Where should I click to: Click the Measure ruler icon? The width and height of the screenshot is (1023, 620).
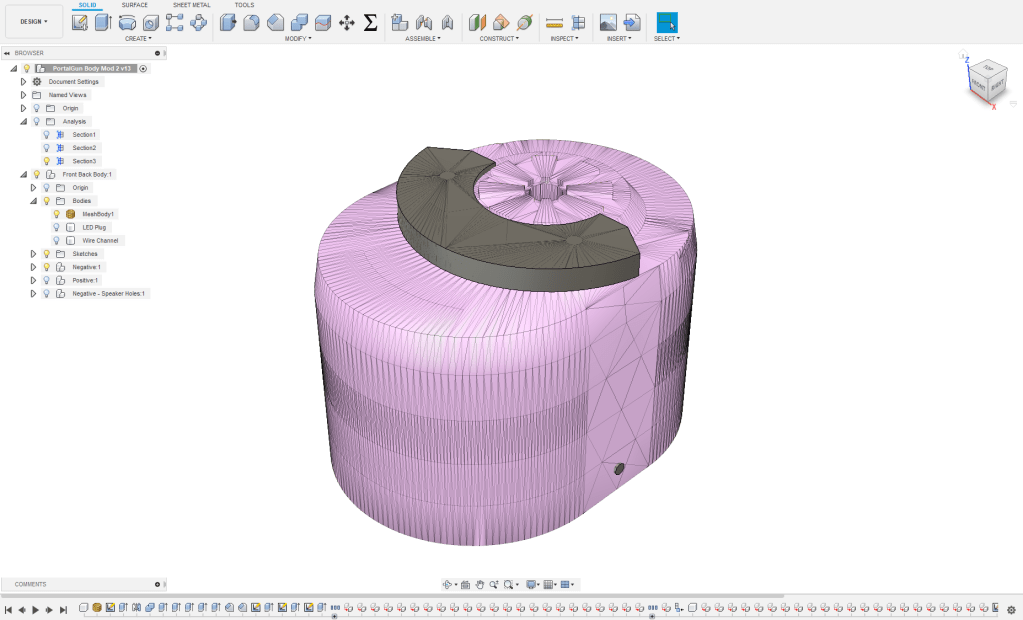click(554, 22)
